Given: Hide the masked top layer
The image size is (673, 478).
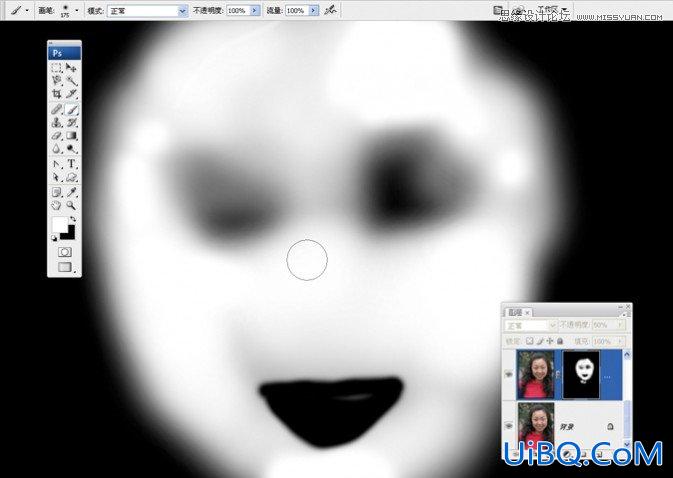Looking at the screenshot, I should click(509, 375).
